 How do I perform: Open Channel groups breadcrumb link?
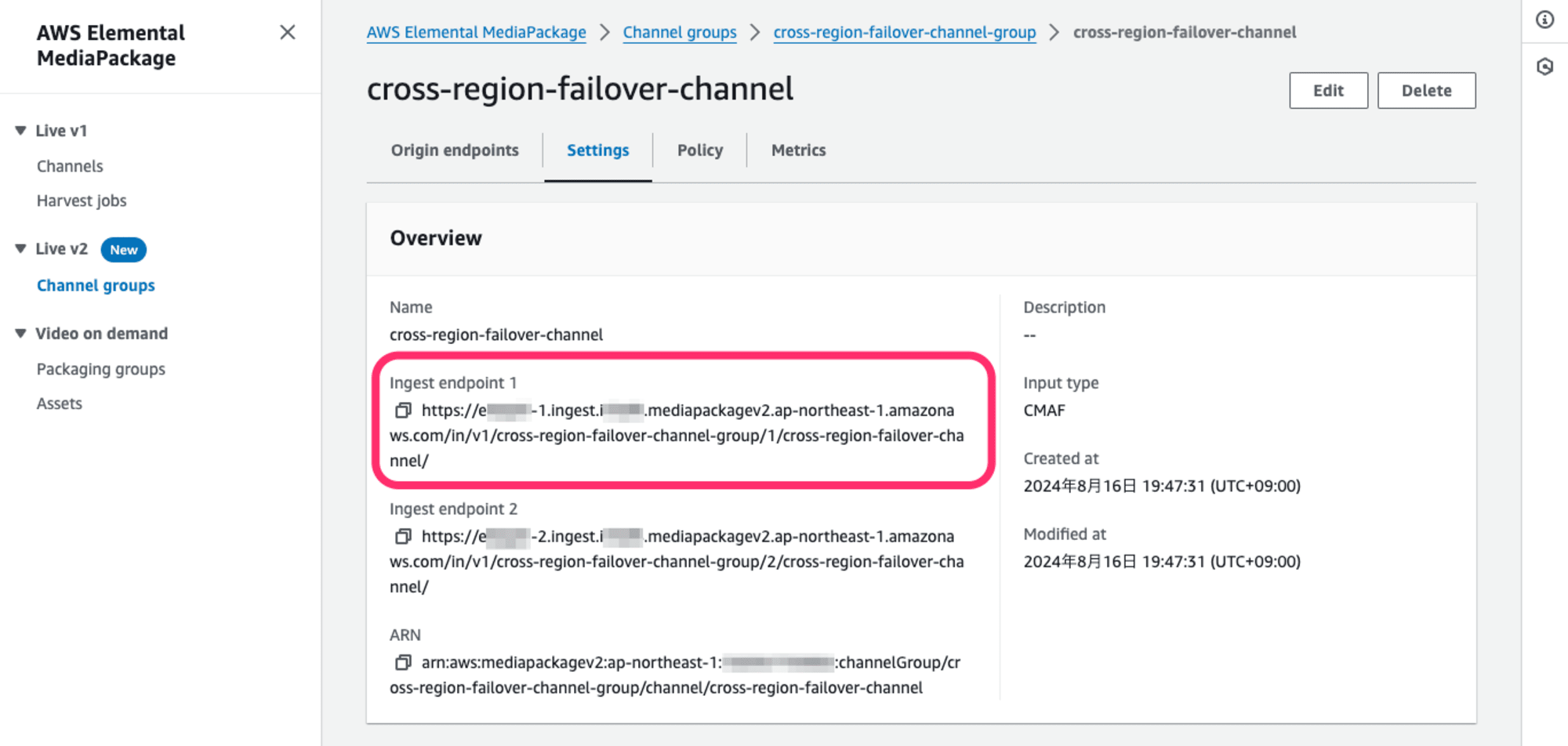(680, 32)
